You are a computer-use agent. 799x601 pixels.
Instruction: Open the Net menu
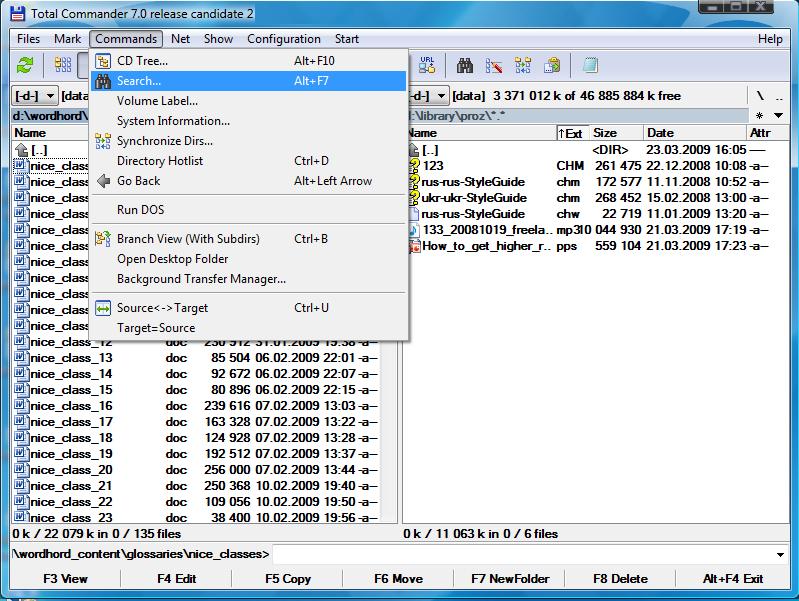(180, 39)
